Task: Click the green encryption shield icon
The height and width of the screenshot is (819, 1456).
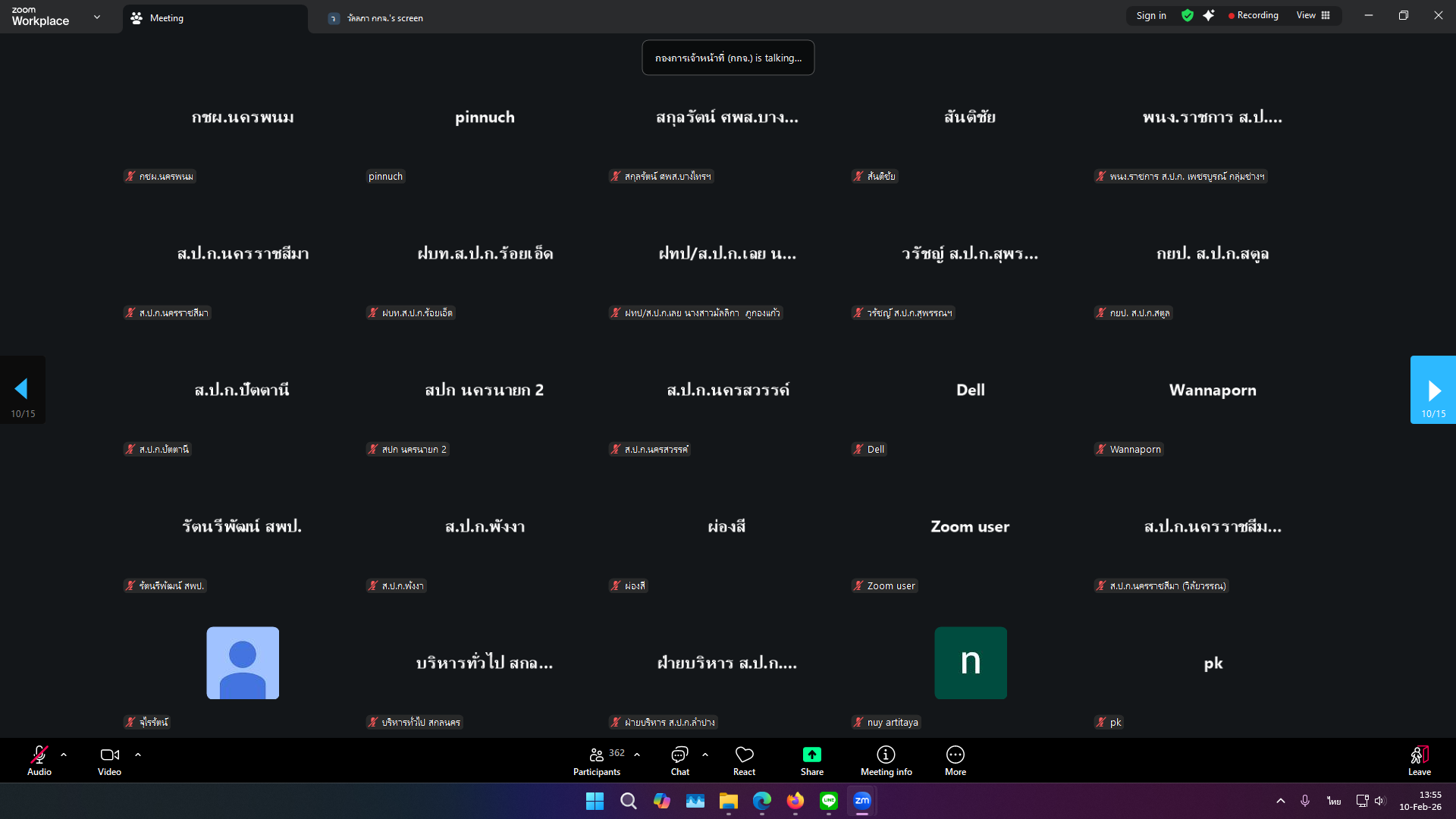Action: coord(1188,15)
